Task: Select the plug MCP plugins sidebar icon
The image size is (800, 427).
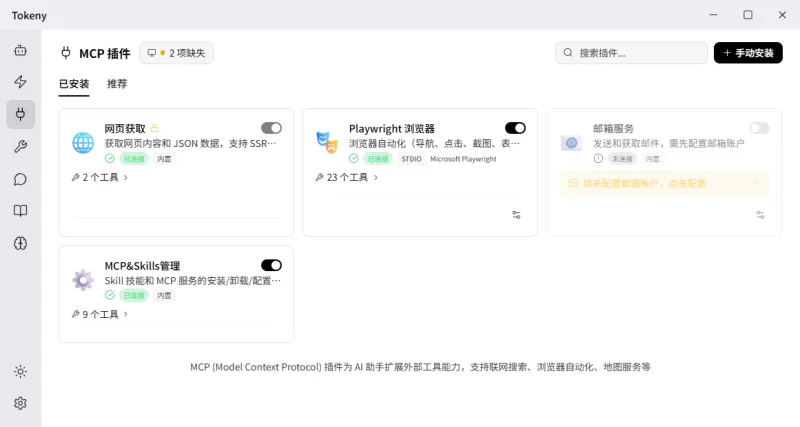Action: tap(20, 114)
